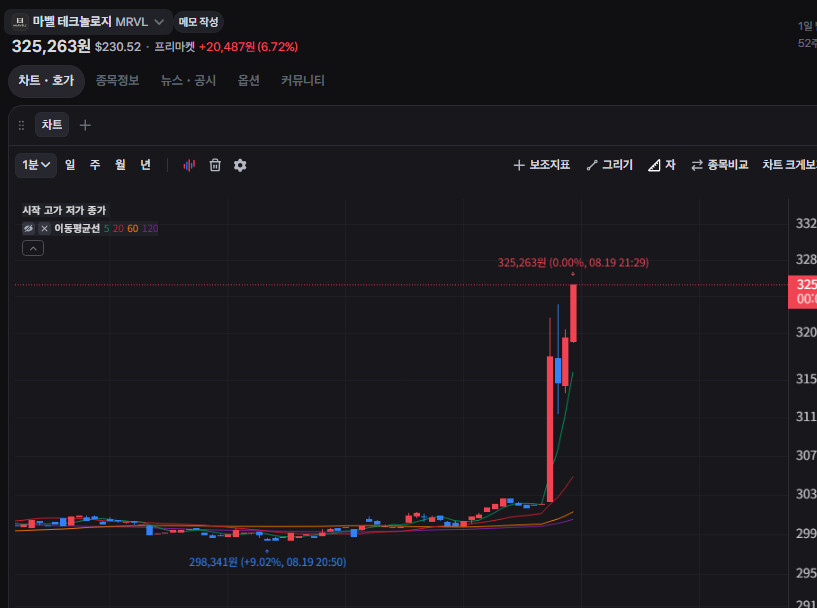Click the red 20 moving average period

(x=118, y=229)
